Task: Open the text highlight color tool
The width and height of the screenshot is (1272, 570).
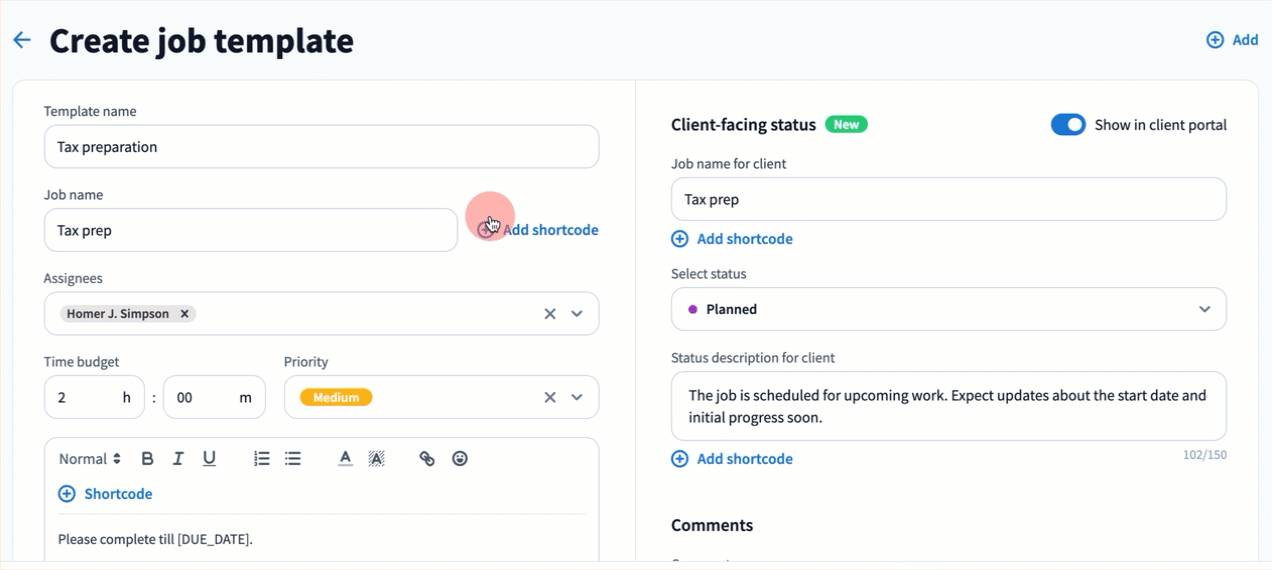Action: tap(376, 459)
